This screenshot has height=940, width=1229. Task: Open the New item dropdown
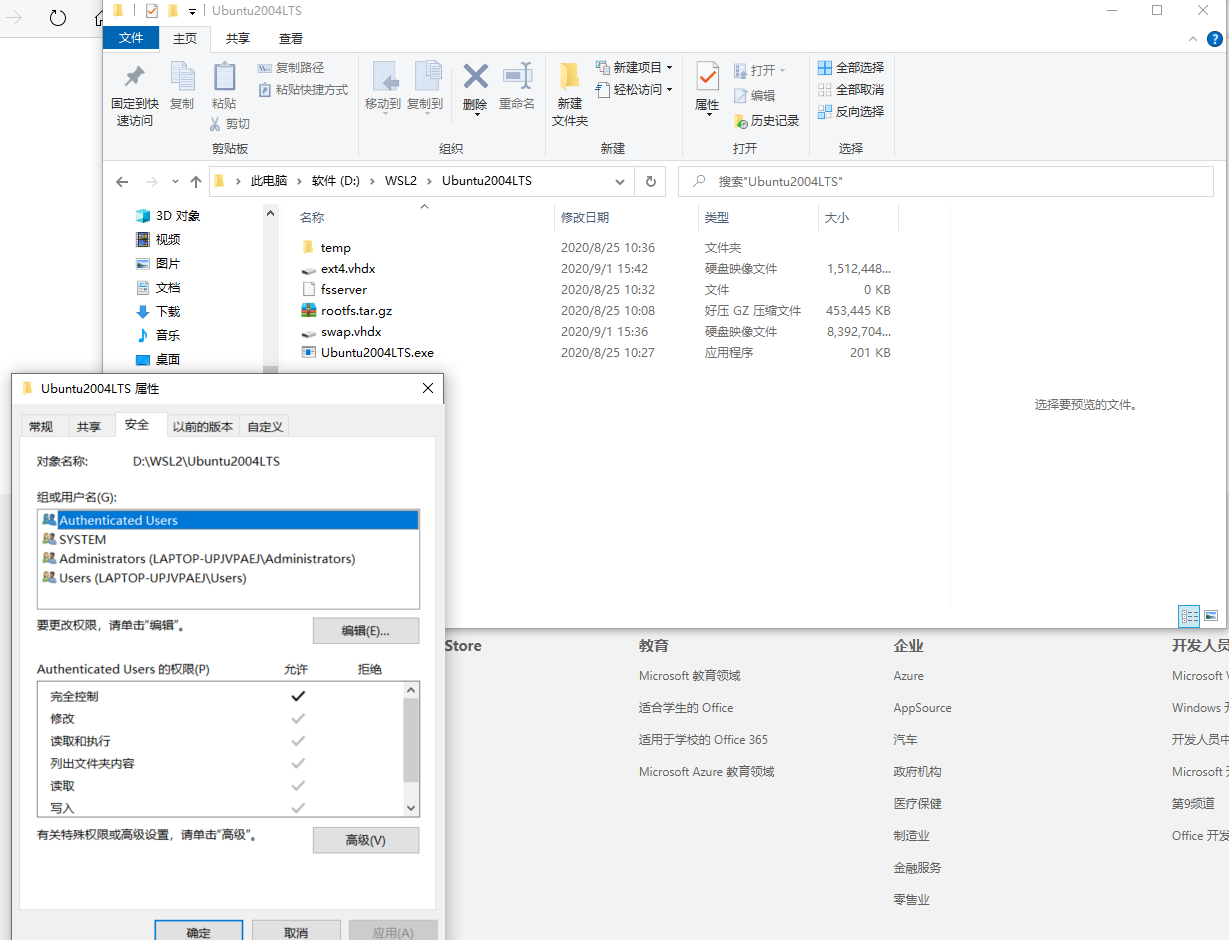(634, 68)
